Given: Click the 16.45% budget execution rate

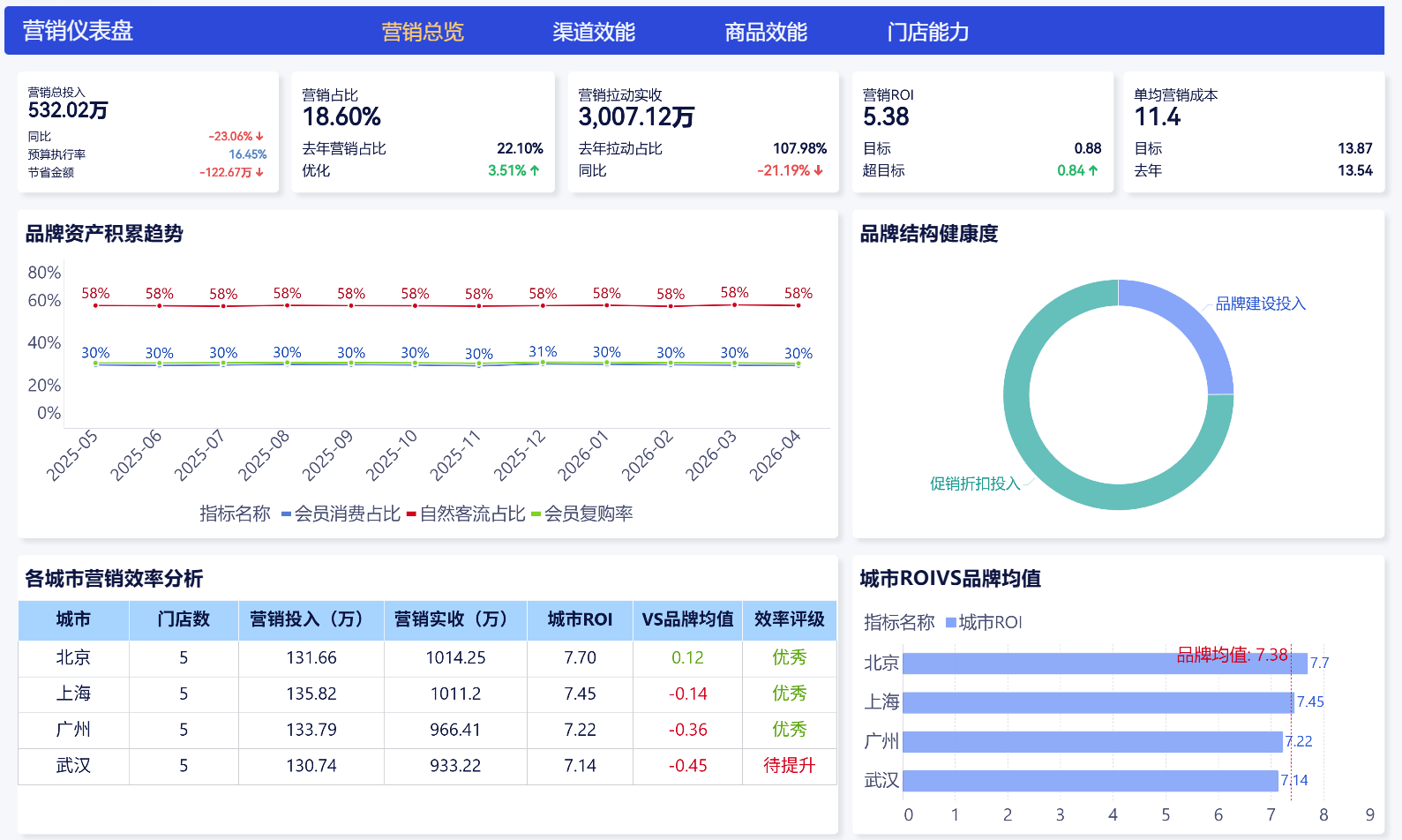Looking at the screenshot, I should [248, 154].
